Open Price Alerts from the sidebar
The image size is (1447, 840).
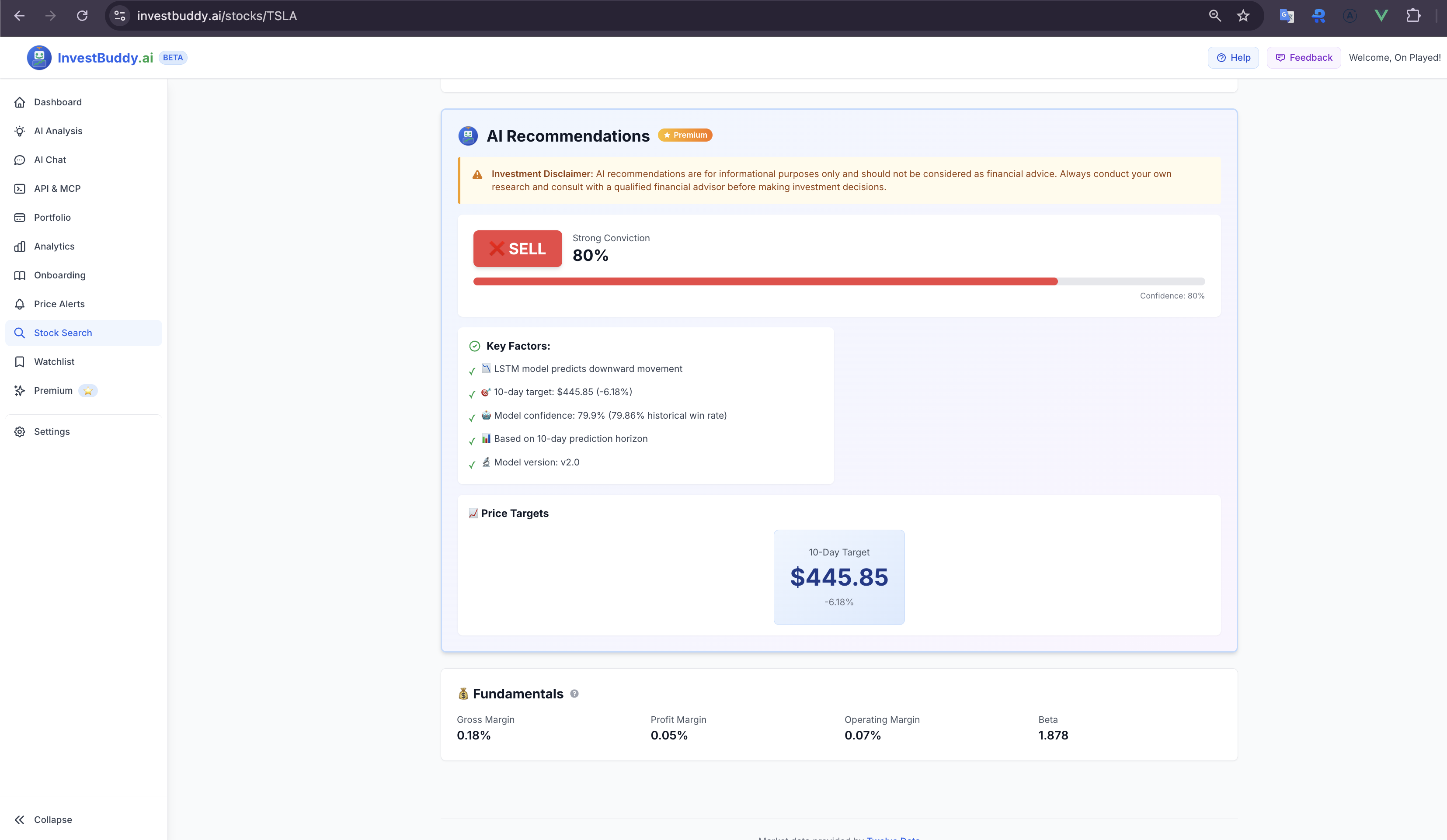point(59,304)
